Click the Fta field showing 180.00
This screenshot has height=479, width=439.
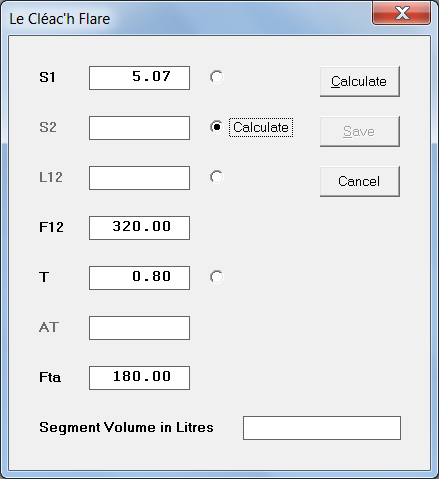[139, 378]
